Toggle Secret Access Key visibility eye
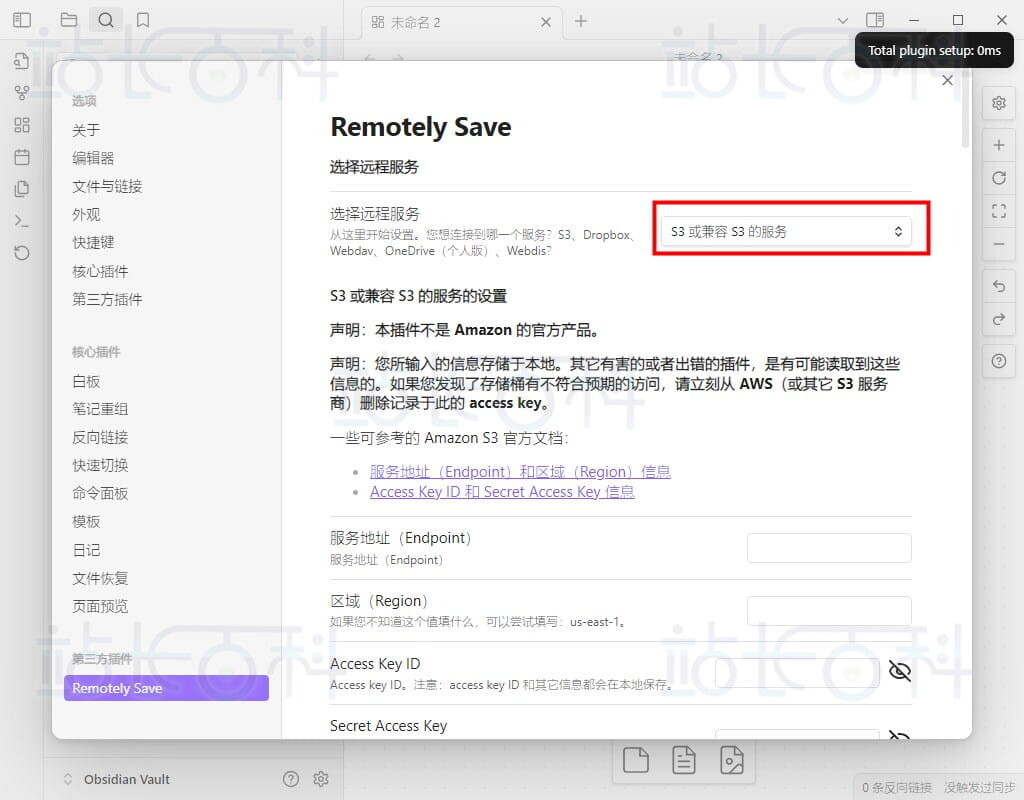The image size is (1024, 800). [x=899, y=734]
